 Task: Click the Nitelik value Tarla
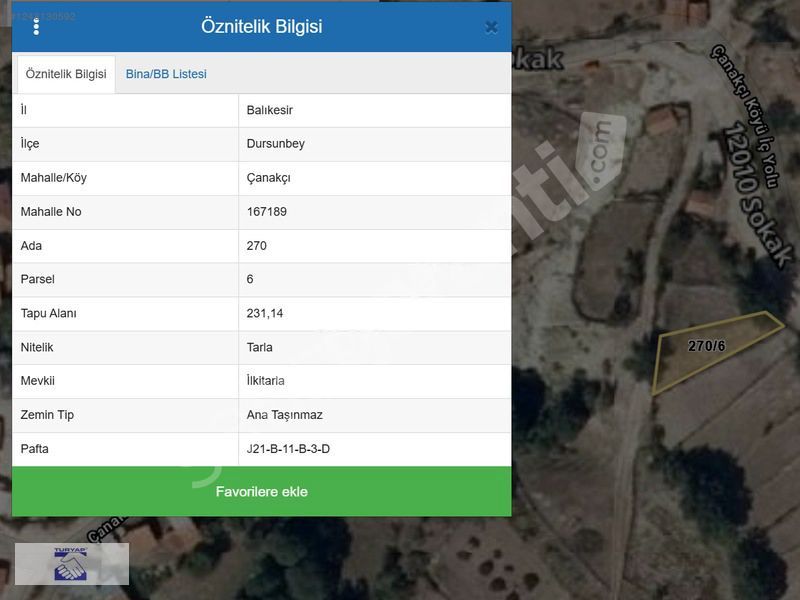(x=260, y=348)
